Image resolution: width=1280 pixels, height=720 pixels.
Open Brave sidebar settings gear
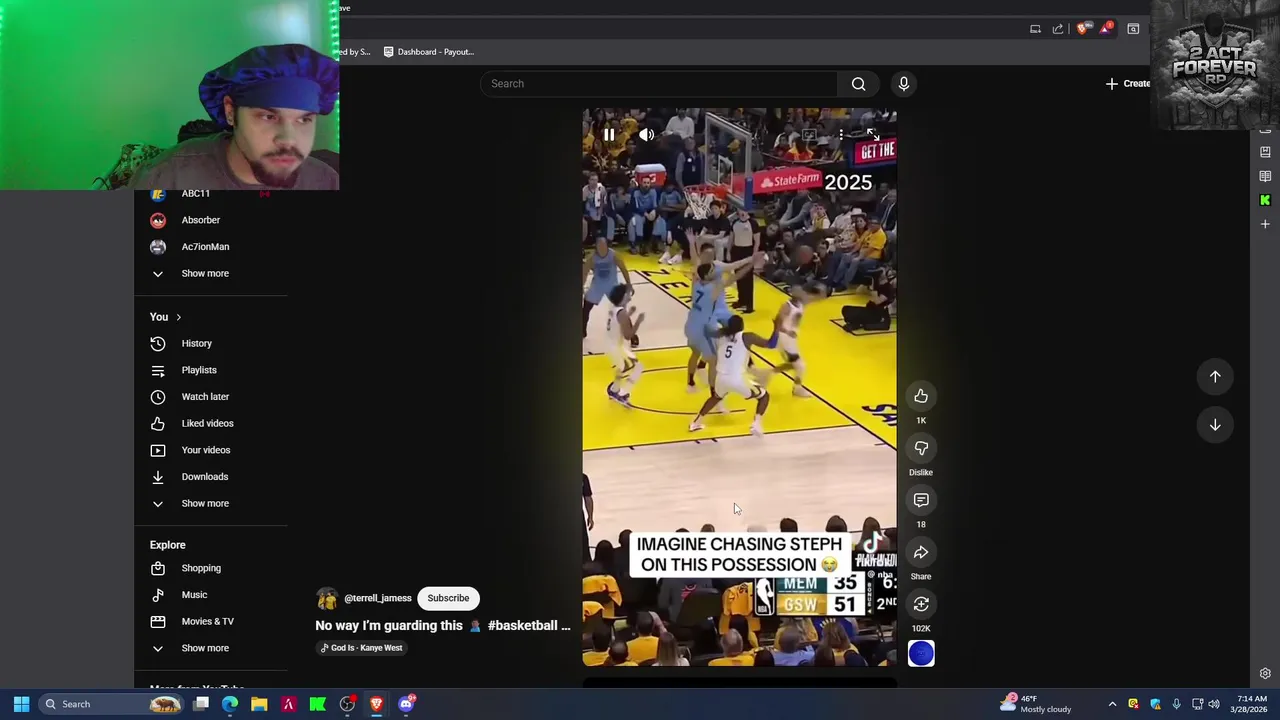1265,674
